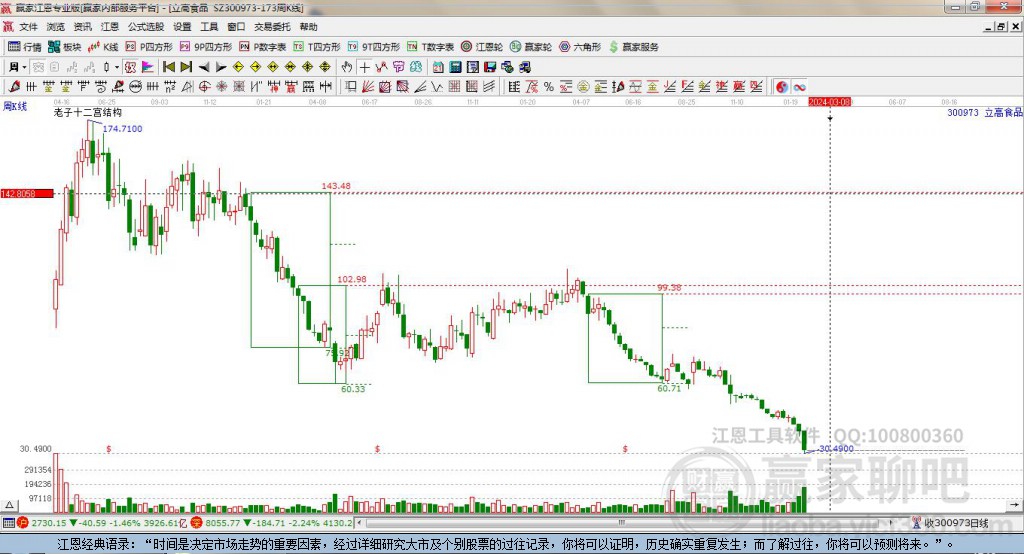
Task: Click the yin-yang symbol icon
Action: (x=782, y=87)
